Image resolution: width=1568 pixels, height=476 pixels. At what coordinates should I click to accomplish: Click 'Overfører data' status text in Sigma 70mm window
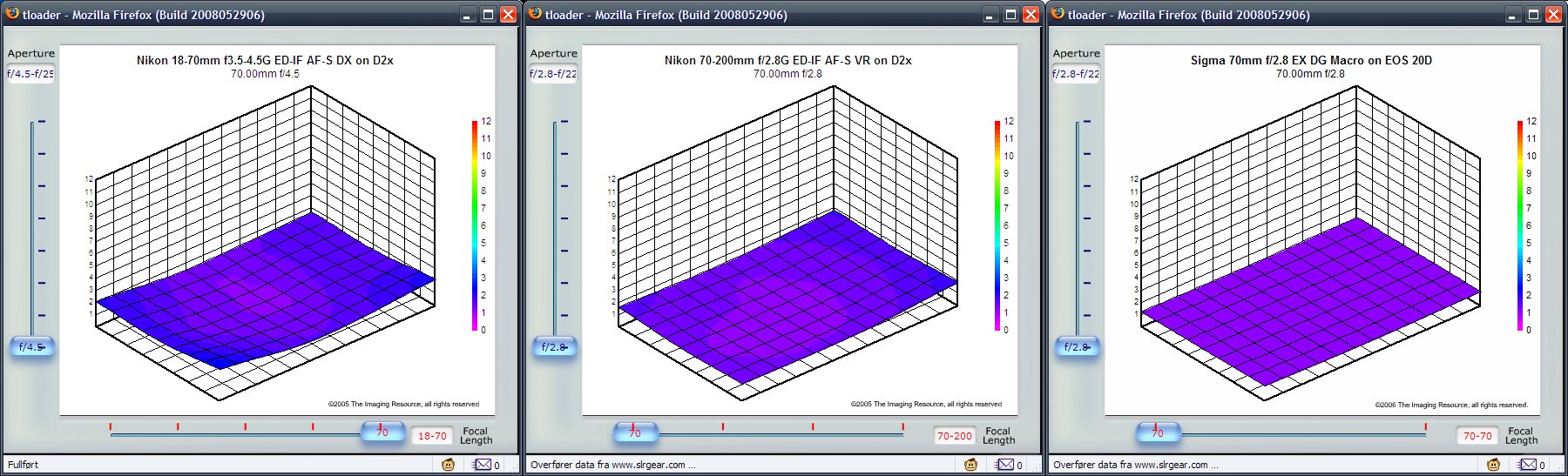tap(1136, 465)
